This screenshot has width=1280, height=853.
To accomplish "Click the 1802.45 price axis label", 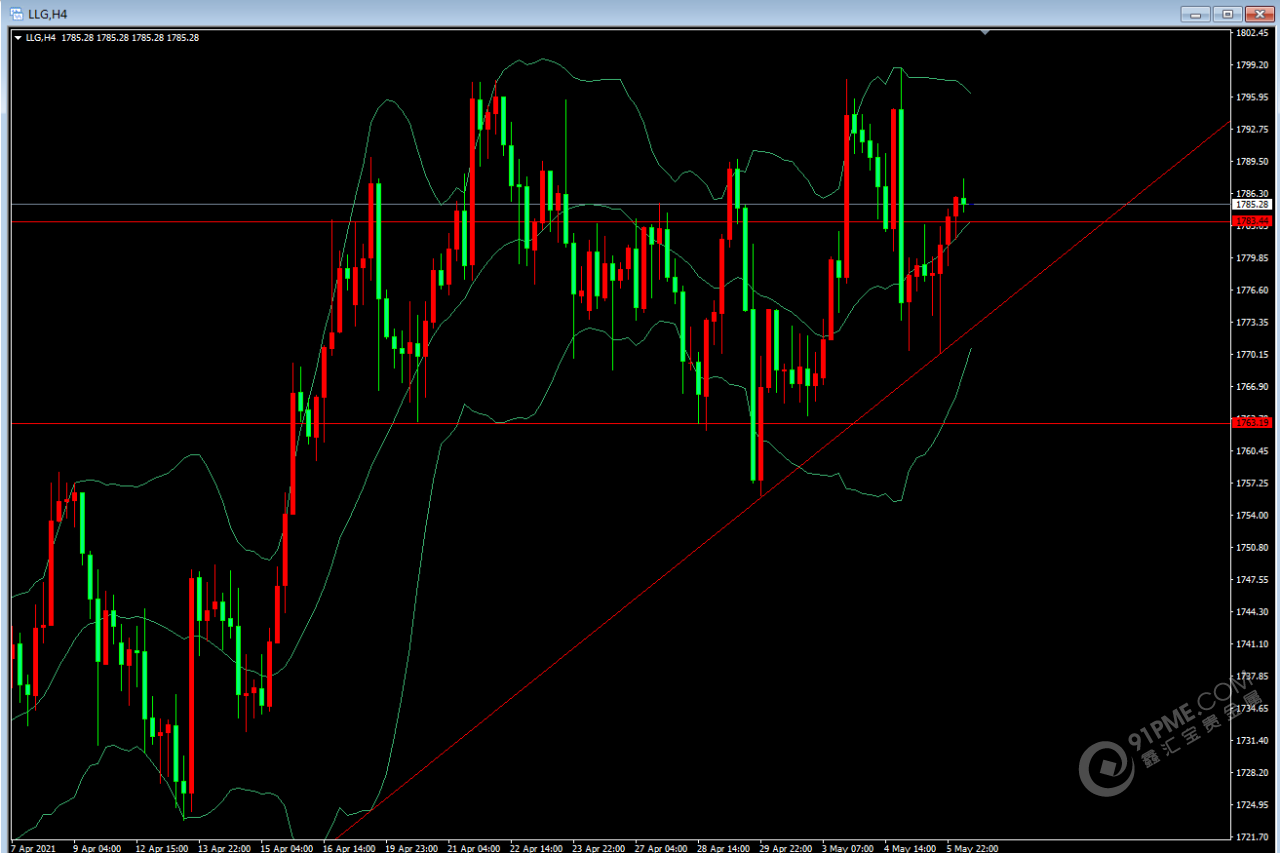I will point(1253,33).
